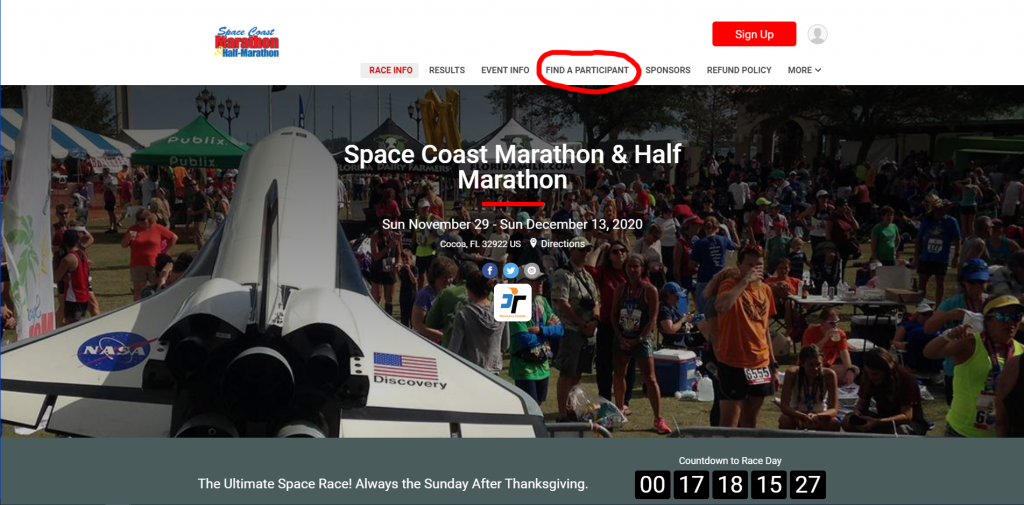Click the Cocoa, FL 32922 US address text
Image resolution: width=1024 pixels, height=505 pixels.
click(480, 244)
